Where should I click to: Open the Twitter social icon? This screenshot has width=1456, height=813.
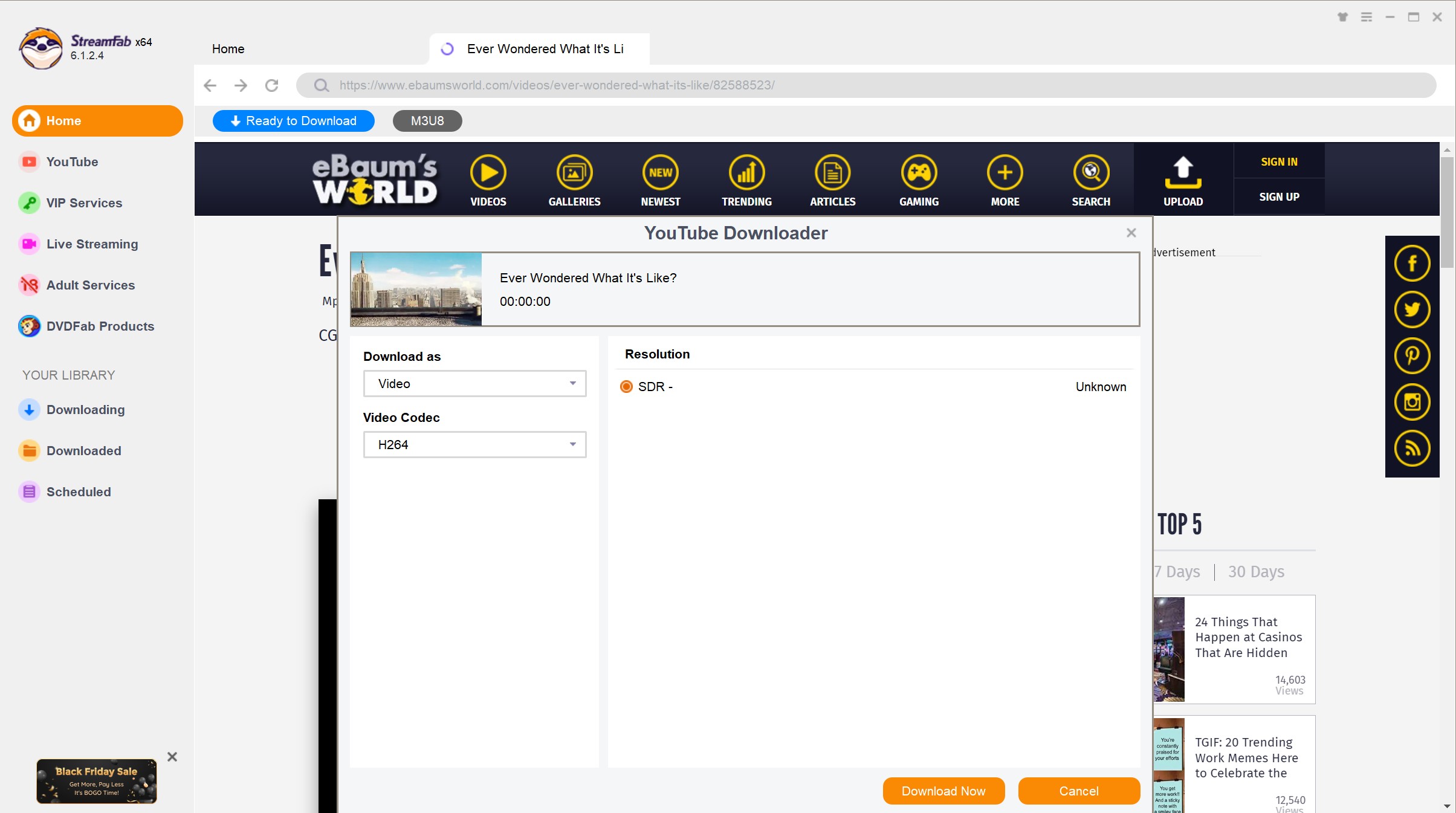point(1412,309)
